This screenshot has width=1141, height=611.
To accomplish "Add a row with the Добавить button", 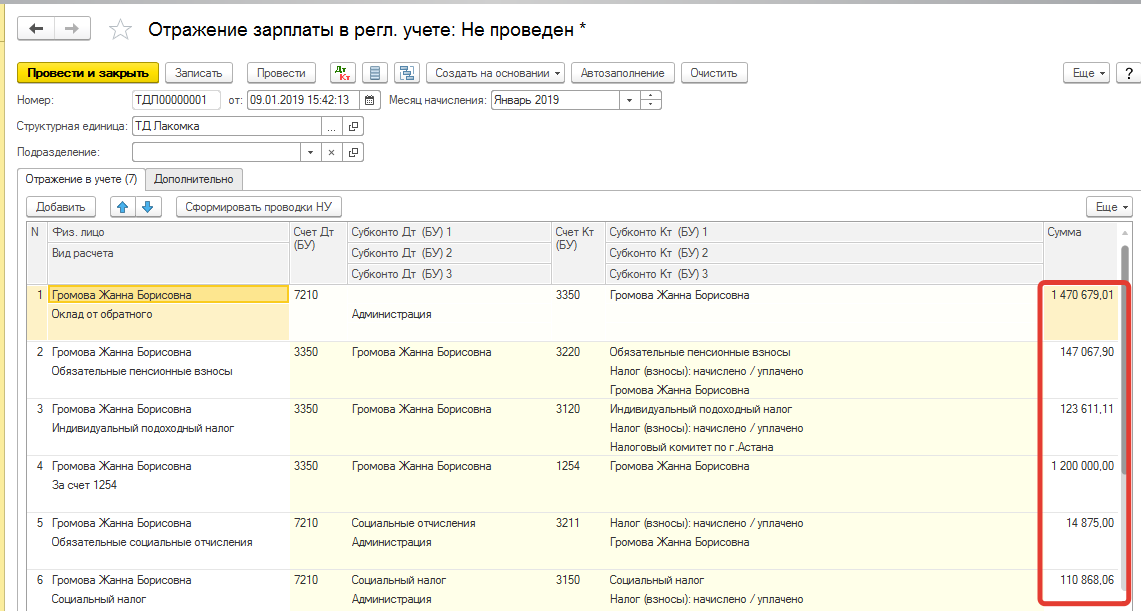I will click(x=60, y=207).
